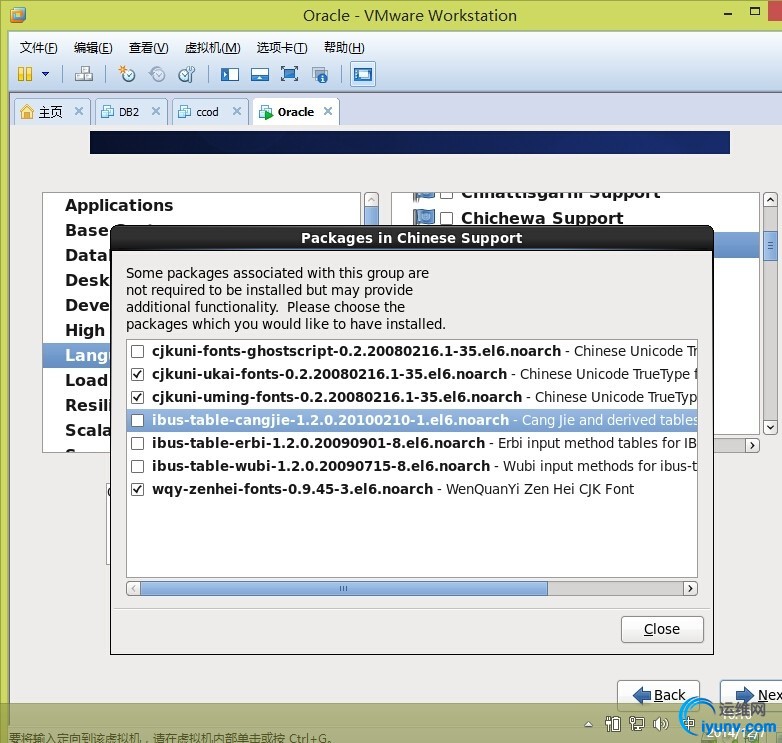
Task: Select the wqy-zenhei-fonts package row
Action: (412, 489)
